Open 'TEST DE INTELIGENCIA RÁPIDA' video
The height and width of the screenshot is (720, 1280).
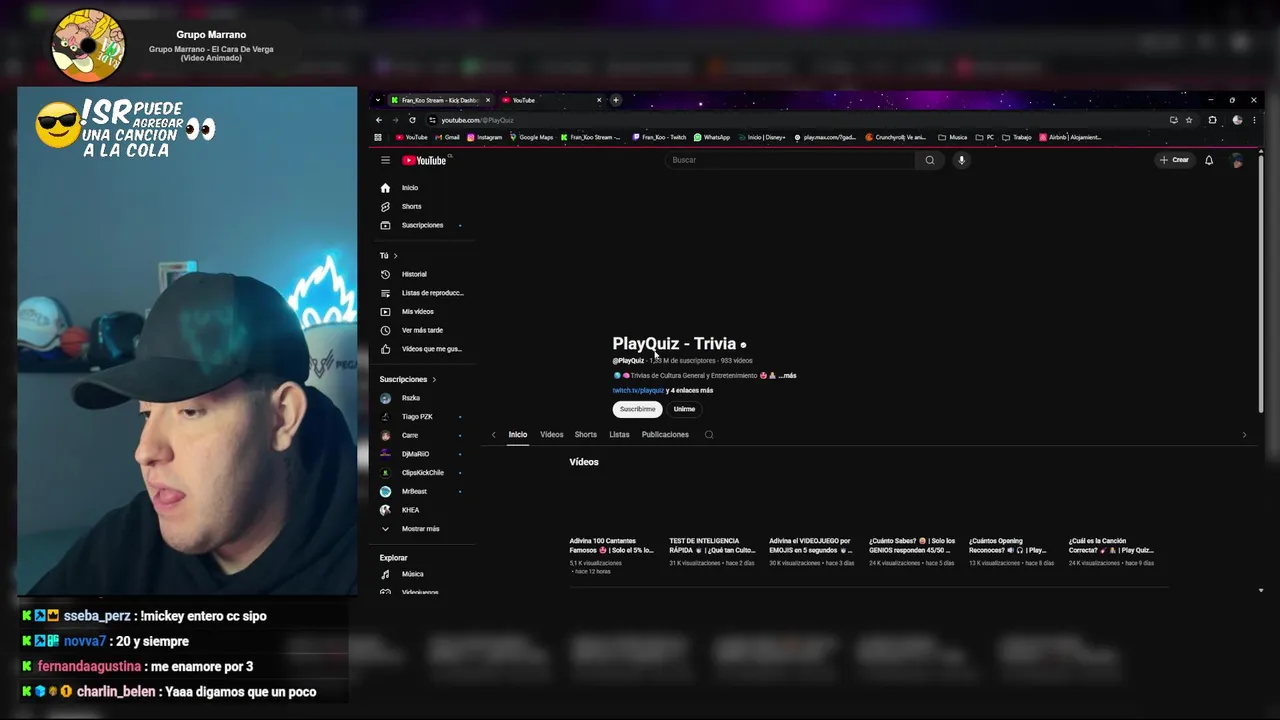point(712,546)
